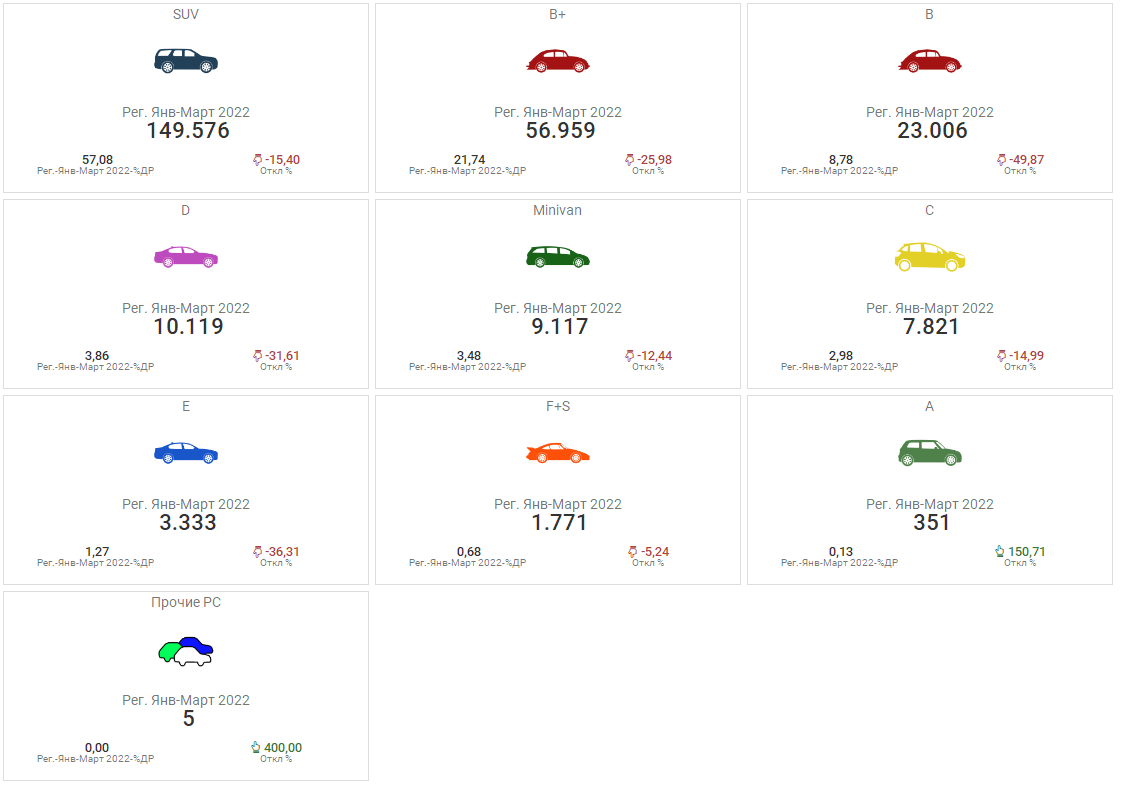Viewport: 1122px width, 793px height.
Task: Click the Minivan card title
Action: (558, 211)
